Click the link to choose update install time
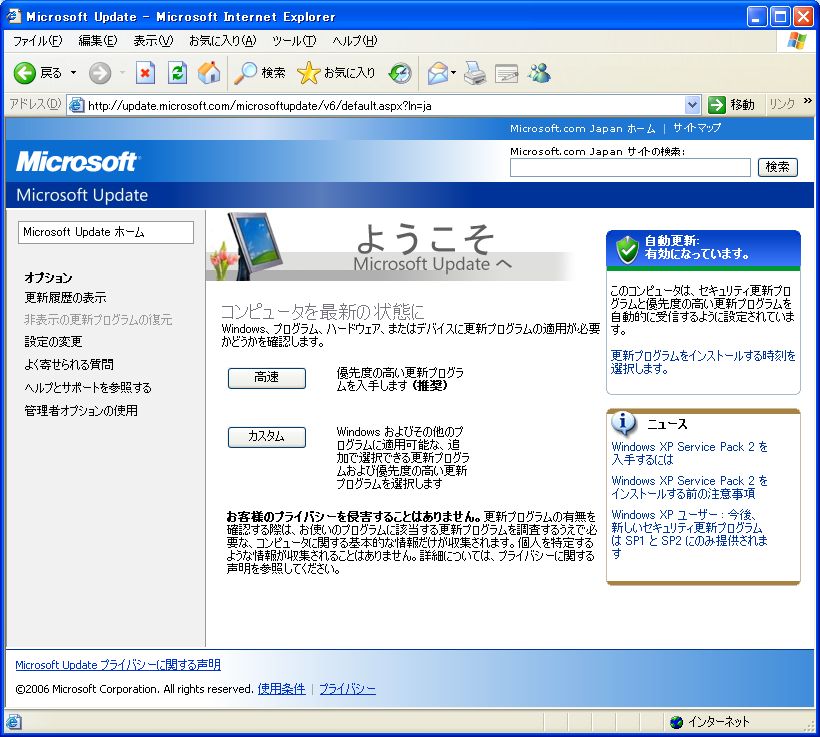The width and height of the screenshot is (820, 737). (703, 362)
